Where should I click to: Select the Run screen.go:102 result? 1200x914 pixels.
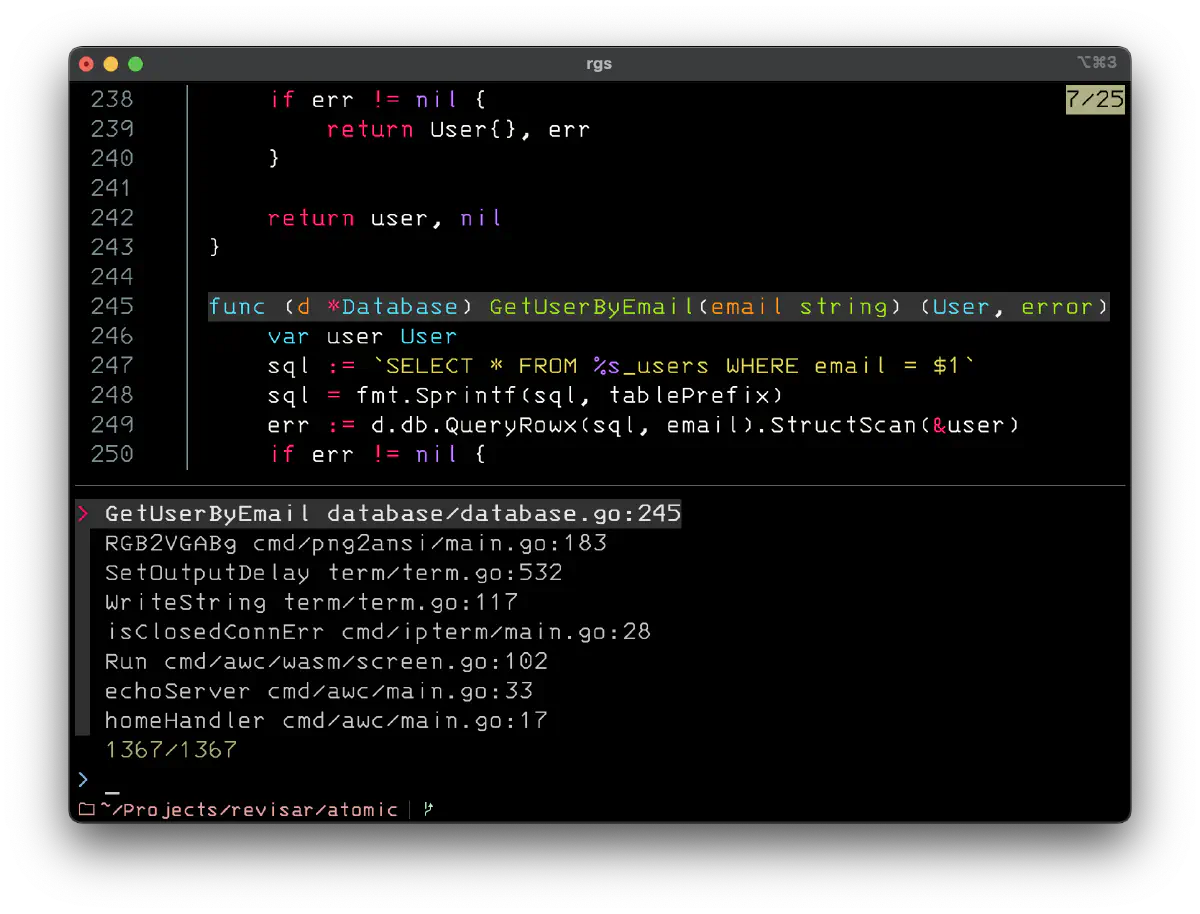[x=326, y=661]
